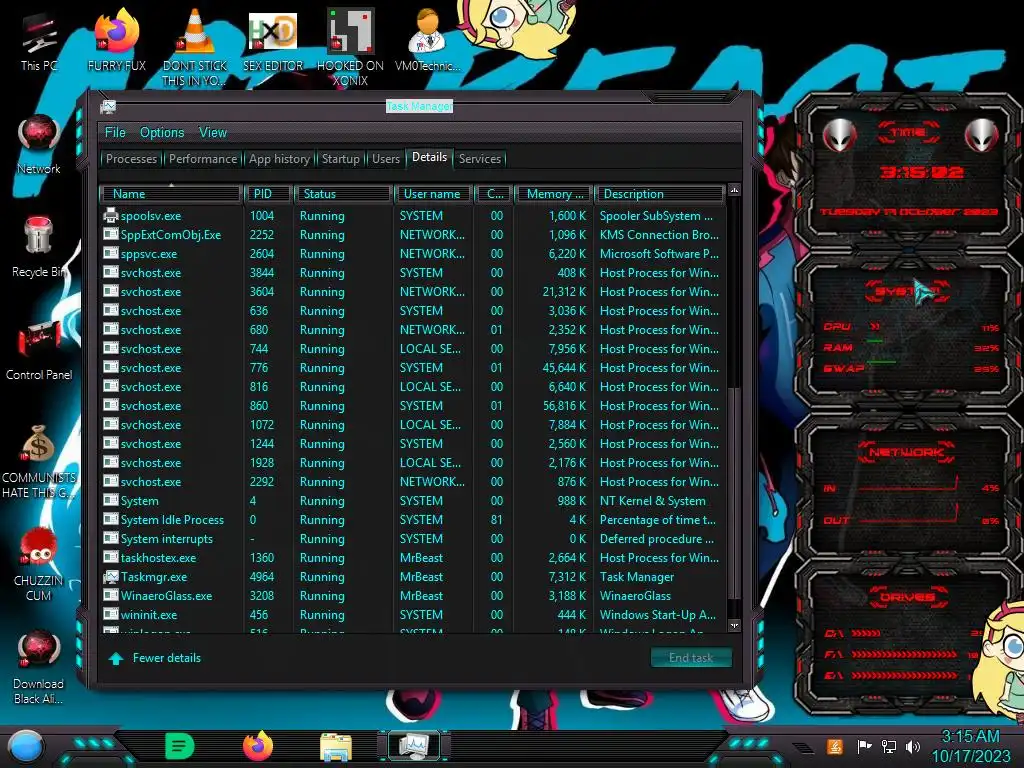The height and width of the screenshot is (768, 1024).
Task: Click memory value 56,816 K
Action: 564,406
